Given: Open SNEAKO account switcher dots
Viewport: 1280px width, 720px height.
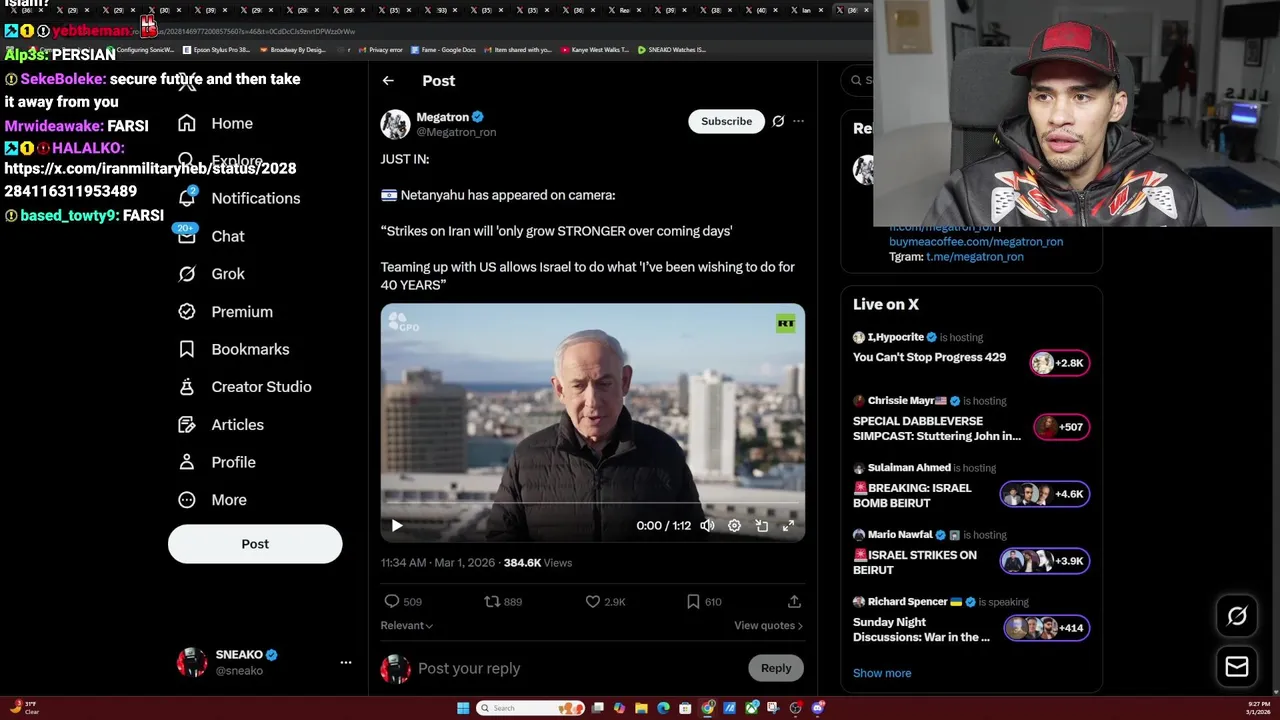Looking at the screenshot, I should tap(346, 662).
